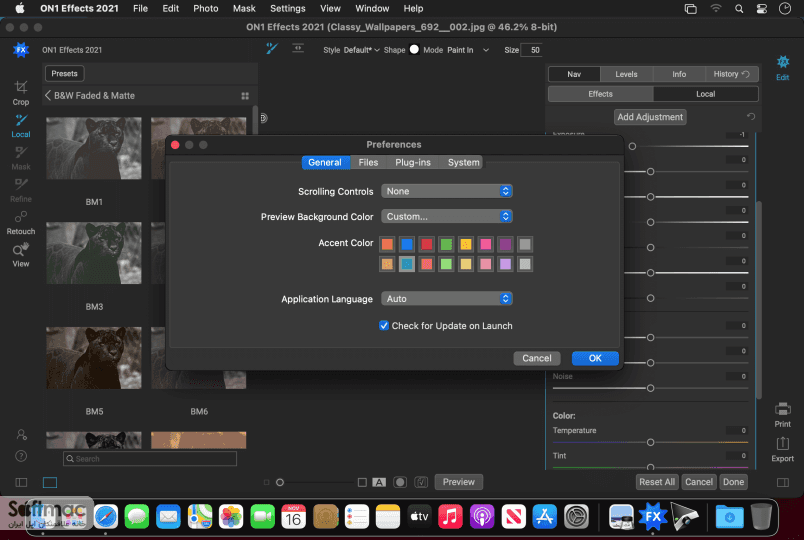Switch to the History tab
The height and width of the screenshot is (540, 804).
pyautogui.click(x=731, y=74)
